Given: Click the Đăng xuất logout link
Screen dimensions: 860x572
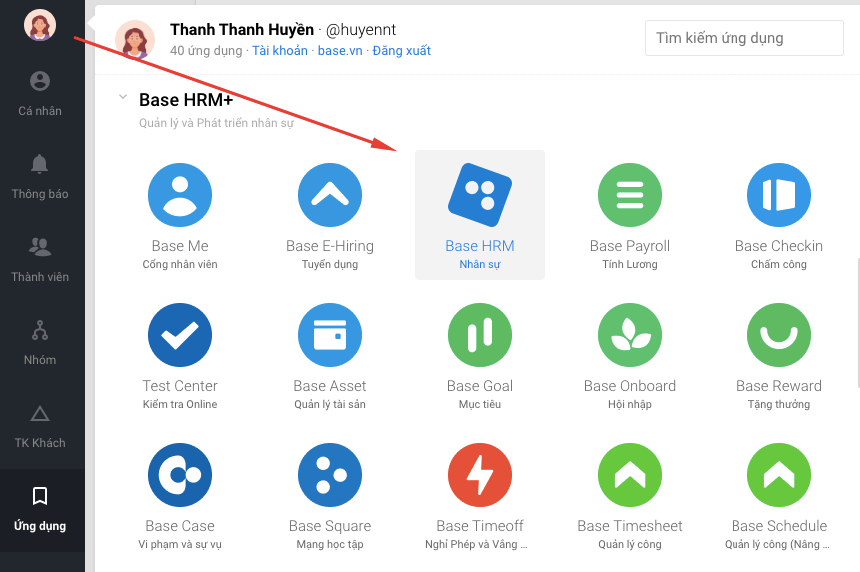Looking at the screenshot, I should pos(401,50).
